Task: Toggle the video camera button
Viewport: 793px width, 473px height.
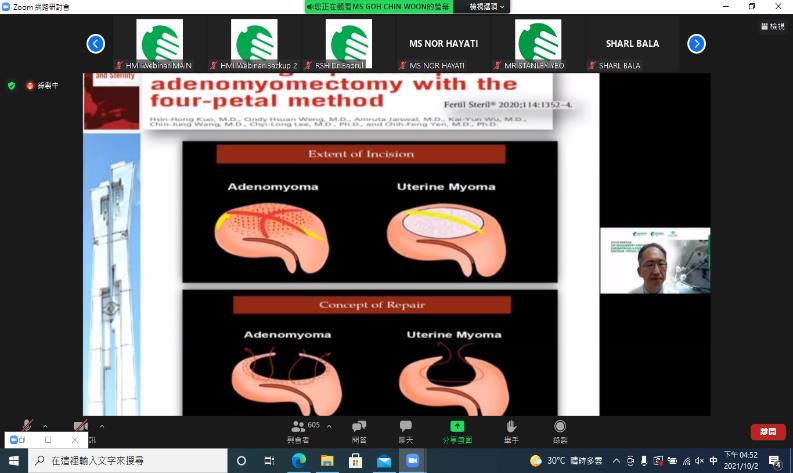Action: pyautogui.click(x=80, y=427)
